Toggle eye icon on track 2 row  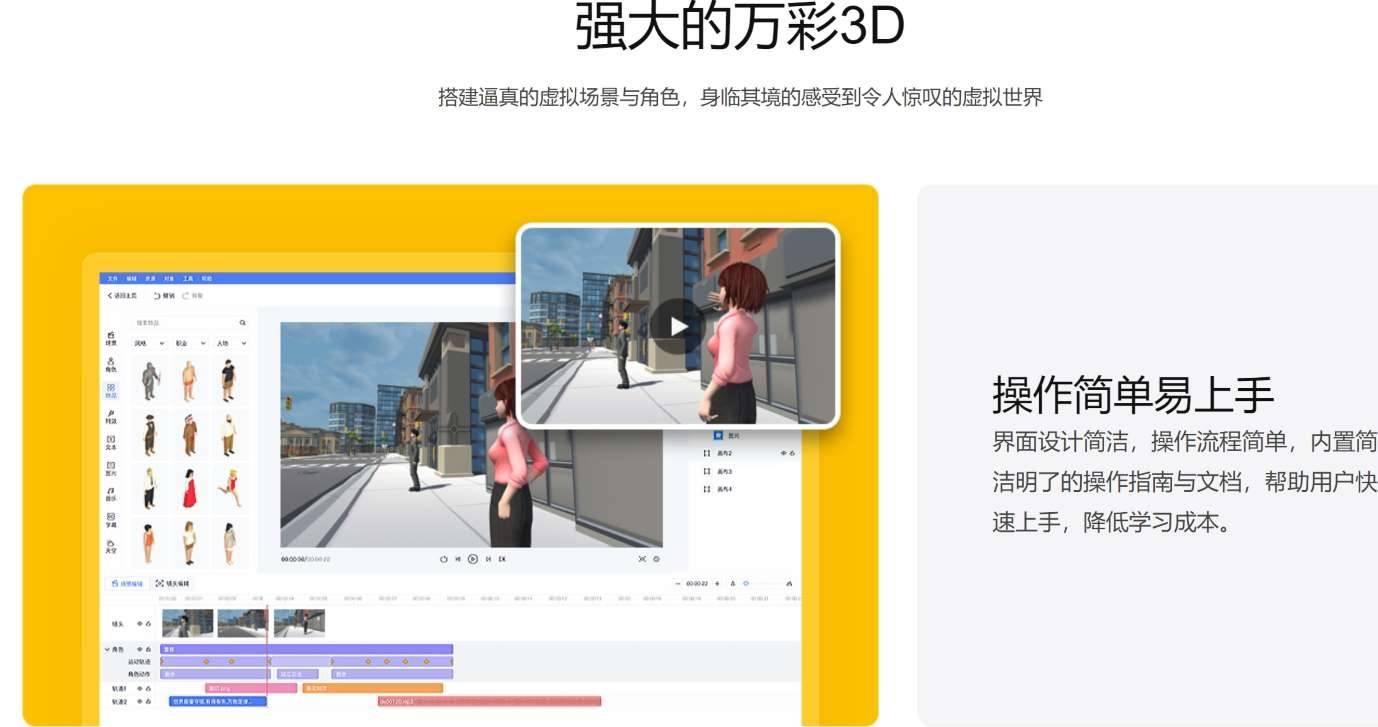[140, 701]
